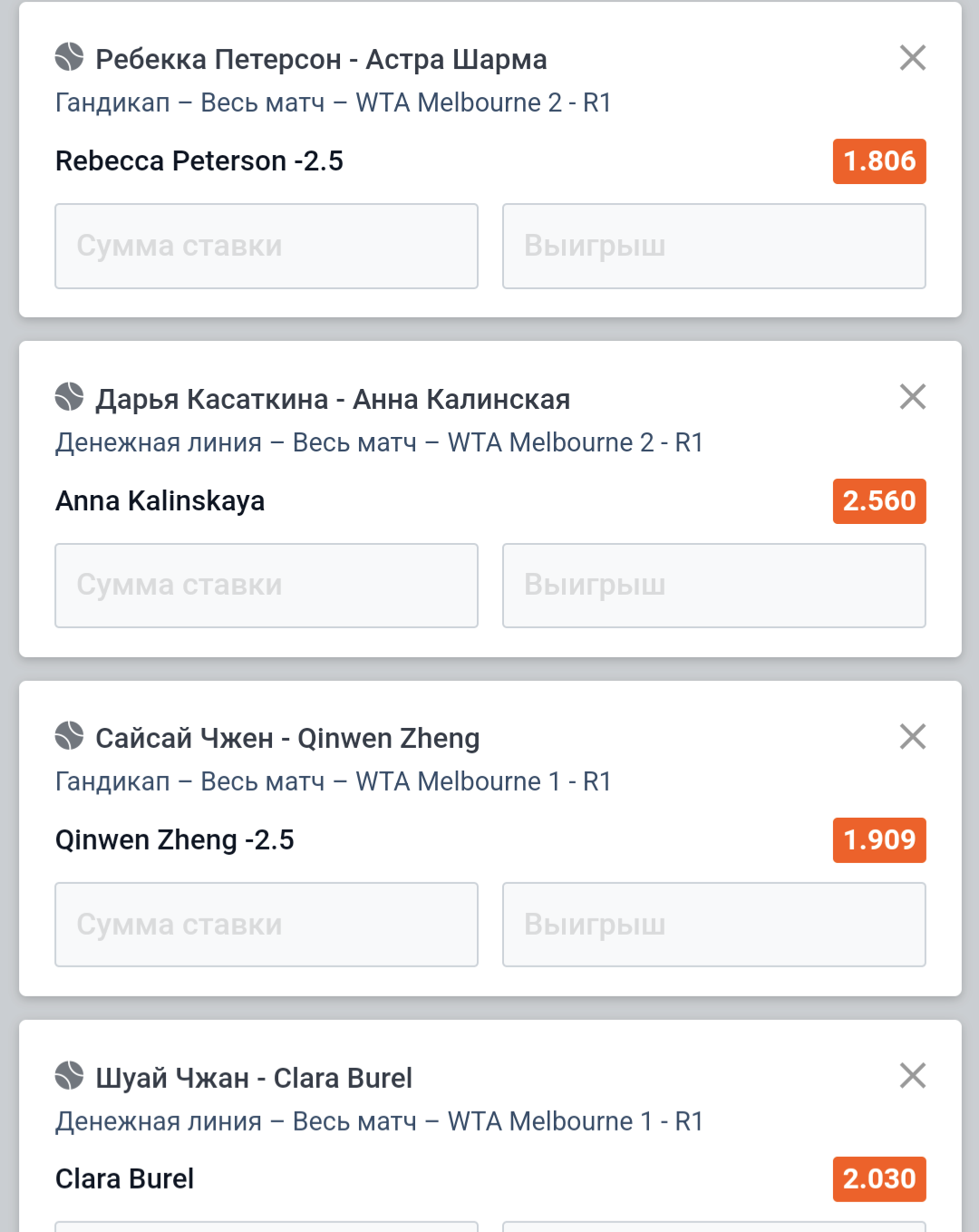This screenshot has width=979, height=1232.
Task: Focus winnings field for Anna Kalinskaya bet
Action: tap(714, 586)
